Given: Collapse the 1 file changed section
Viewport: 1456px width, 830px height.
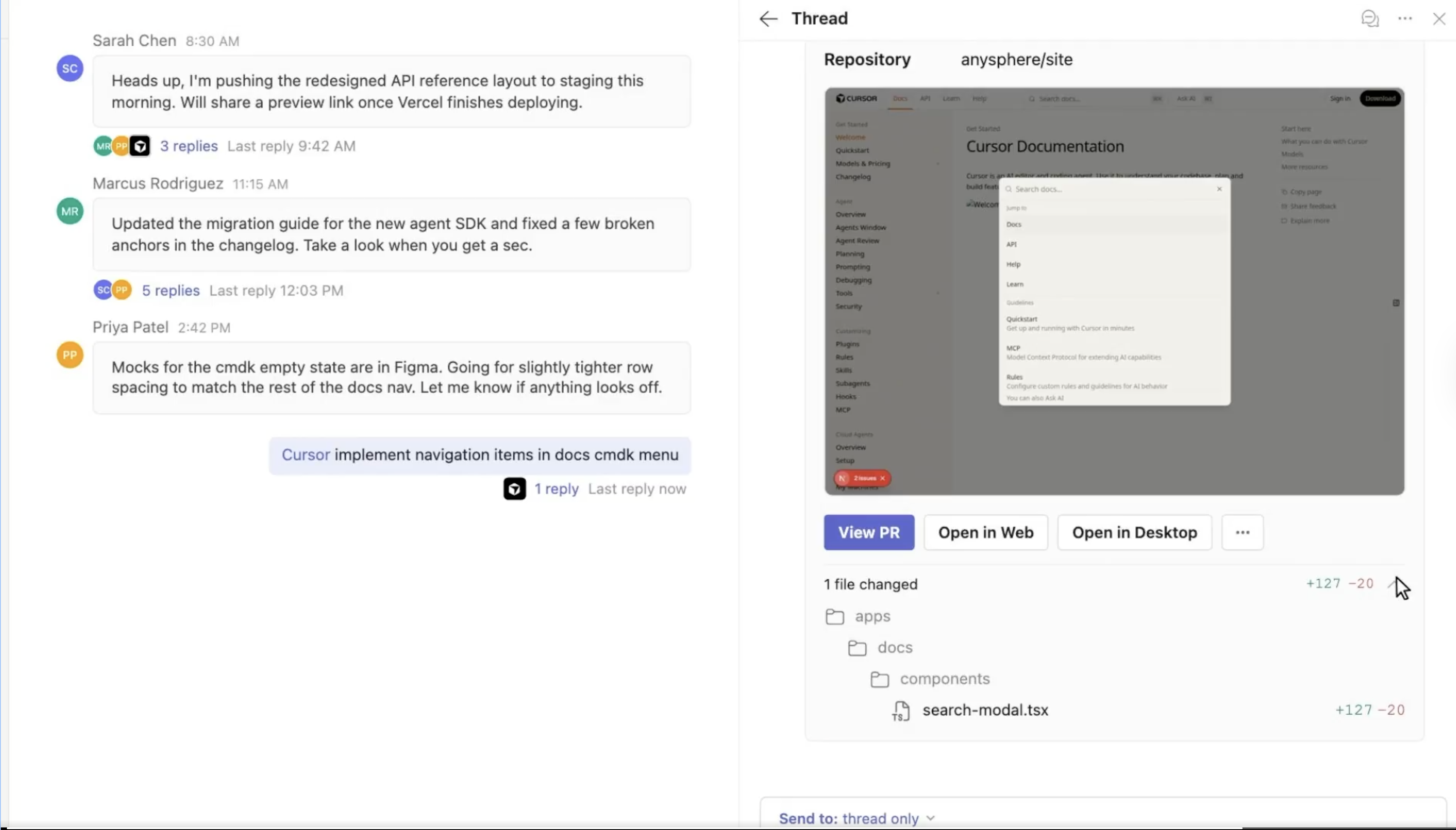Looking at the screenshot, I should coord(1393,584).
